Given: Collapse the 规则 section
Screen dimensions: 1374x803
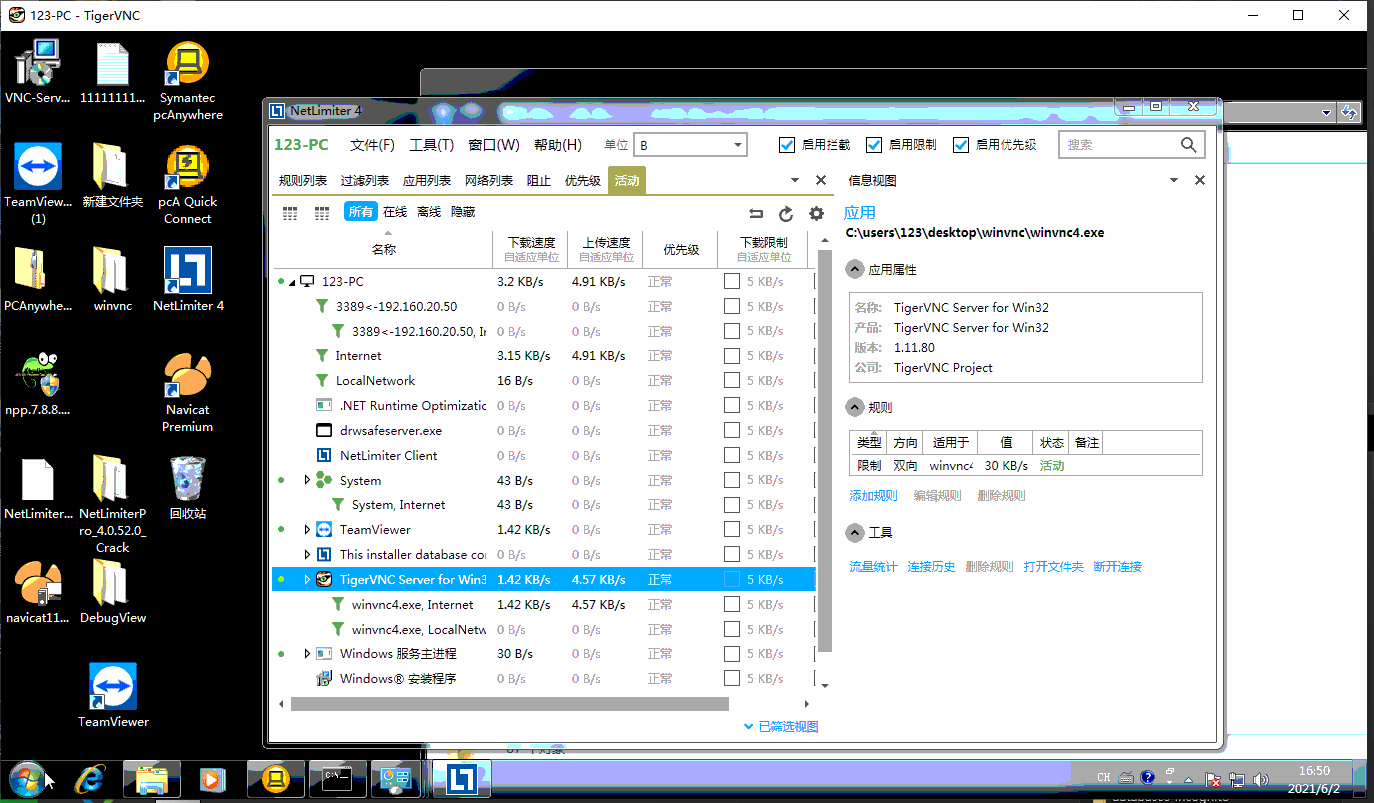Looking at the screenshot, I should [855, 407].
